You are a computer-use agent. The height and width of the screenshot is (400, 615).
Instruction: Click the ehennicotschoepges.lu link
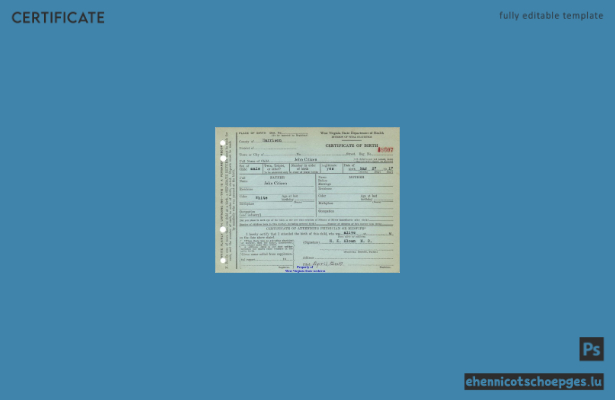534,382
